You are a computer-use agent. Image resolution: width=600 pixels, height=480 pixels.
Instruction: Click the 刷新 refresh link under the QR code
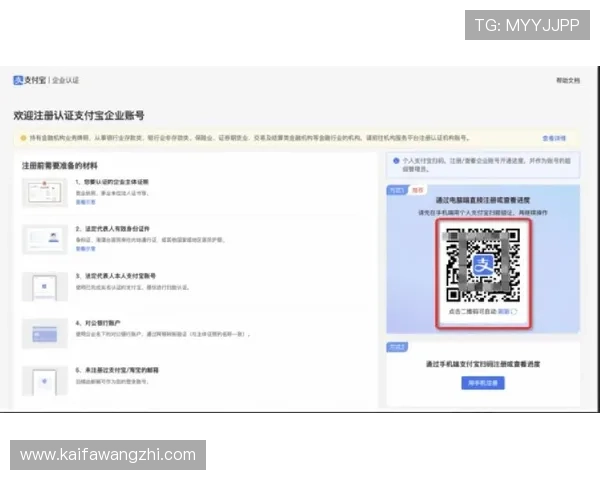pyautogui.click(x=504, y=312)
